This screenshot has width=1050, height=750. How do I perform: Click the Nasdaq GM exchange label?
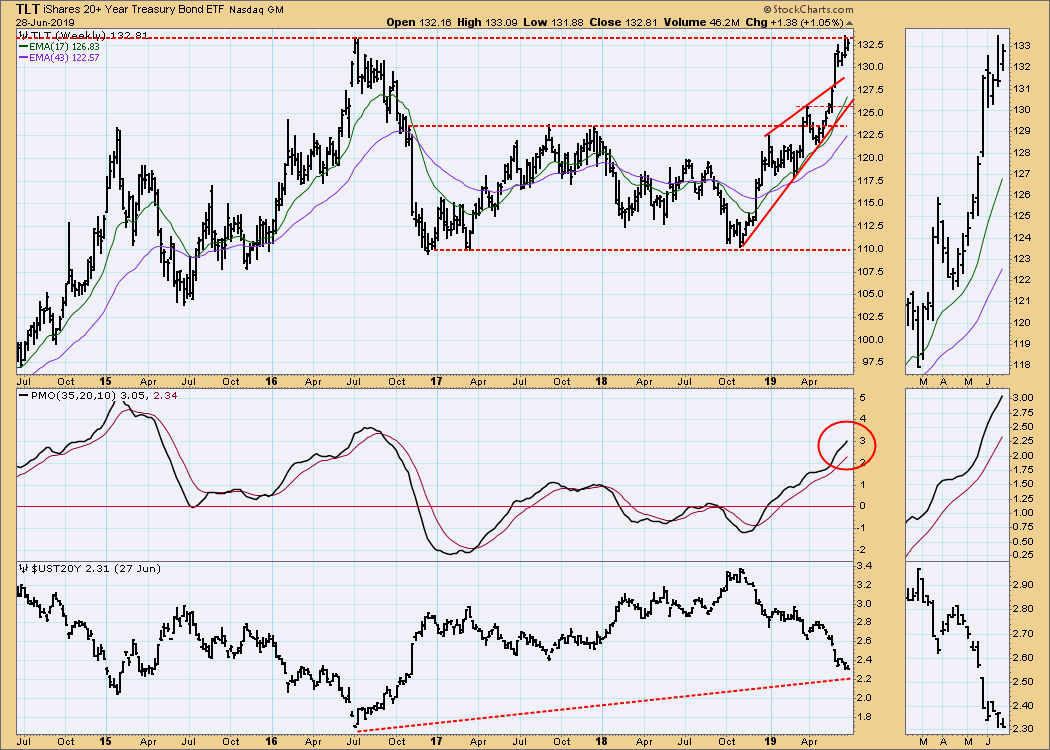pos(256,10)
